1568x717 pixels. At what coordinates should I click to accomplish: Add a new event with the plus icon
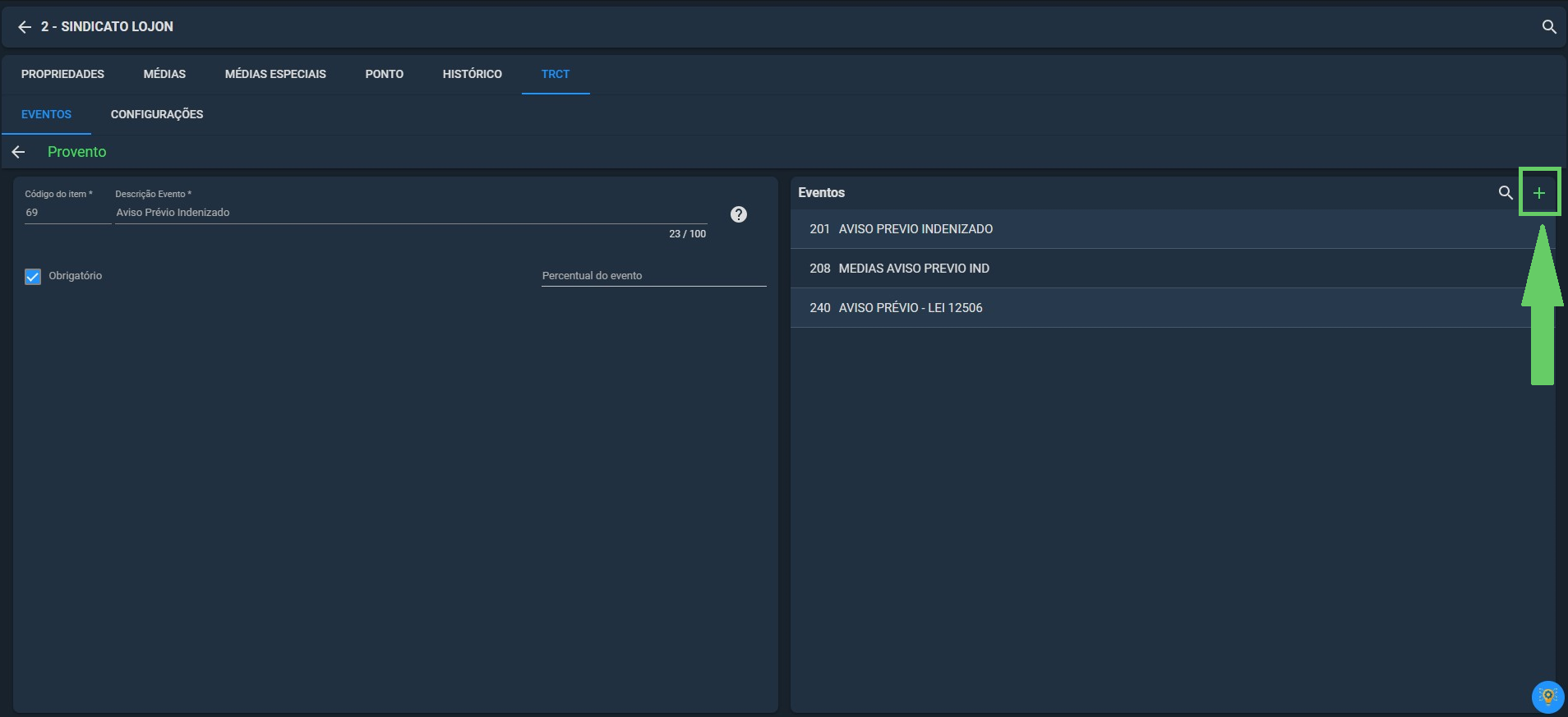(1539, 193)
